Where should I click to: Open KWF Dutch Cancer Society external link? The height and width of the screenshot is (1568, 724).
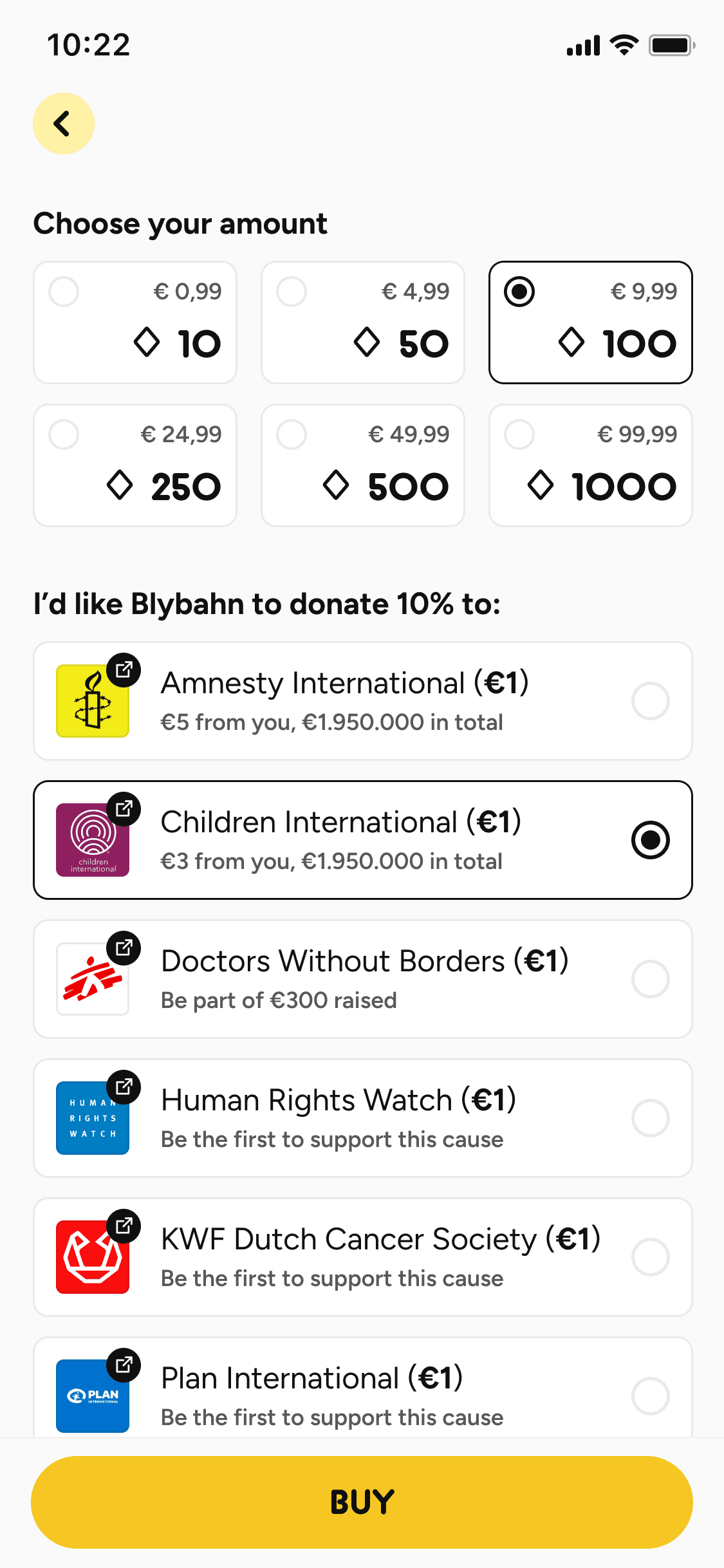click(x=124, y=1226)
